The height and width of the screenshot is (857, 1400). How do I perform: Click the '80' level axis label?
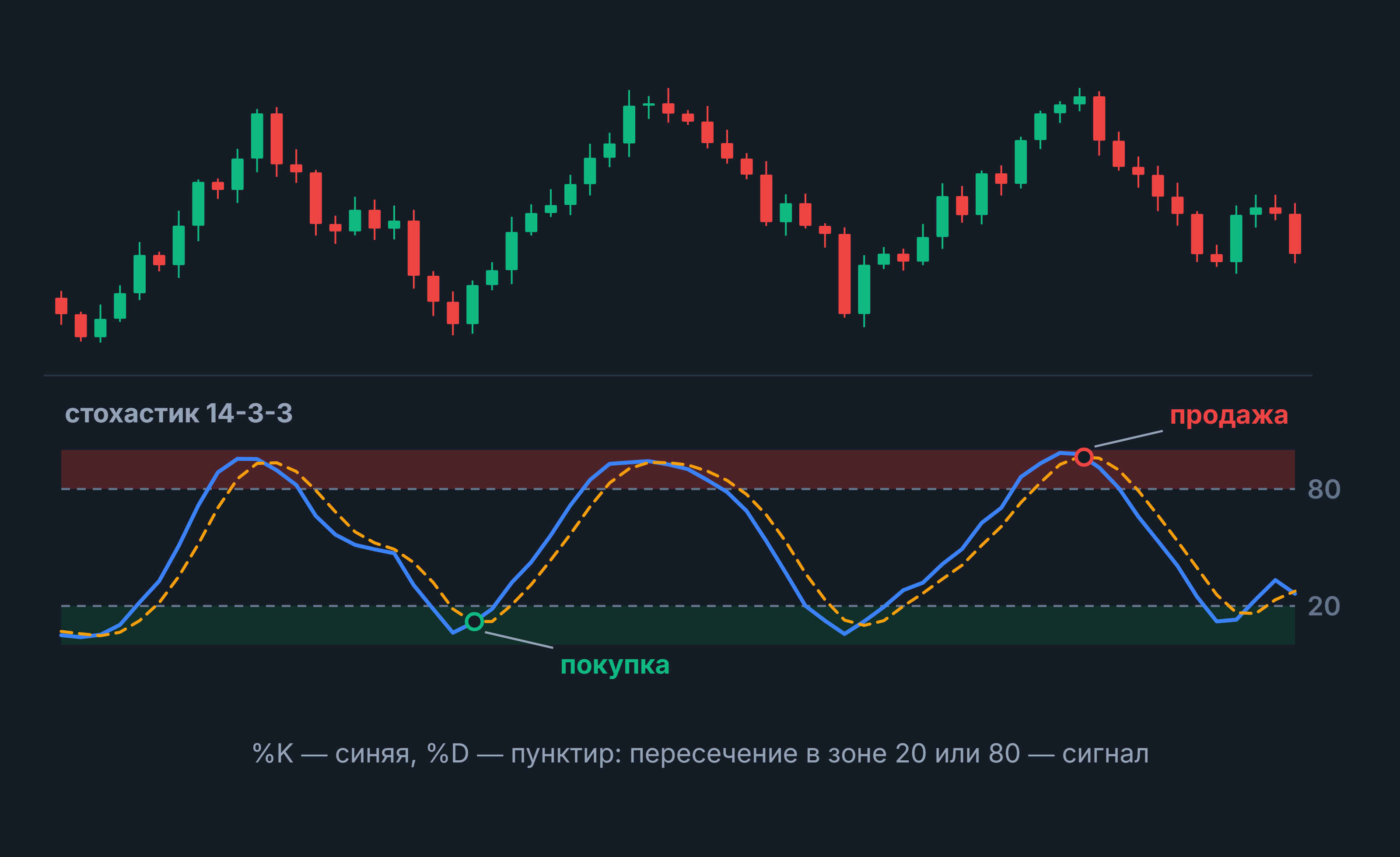click(1324, 489)
